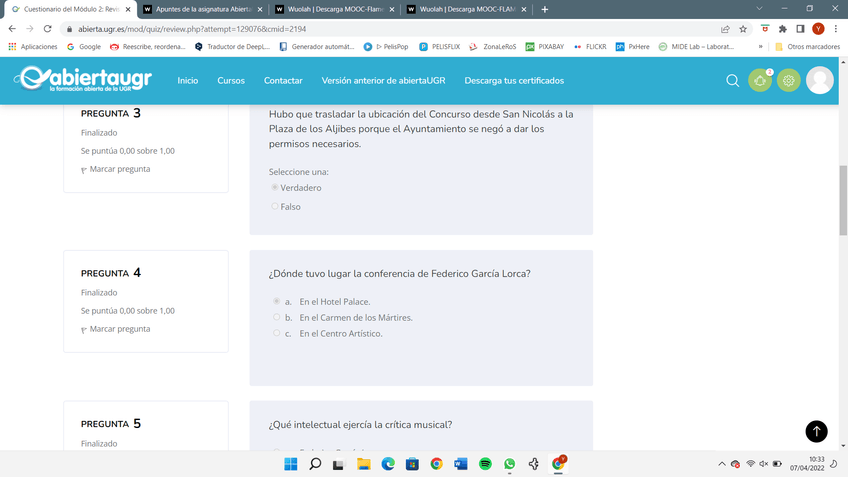848x477 pixels.
Task: Open the site search magnifier icon
Action: (732, 81)
